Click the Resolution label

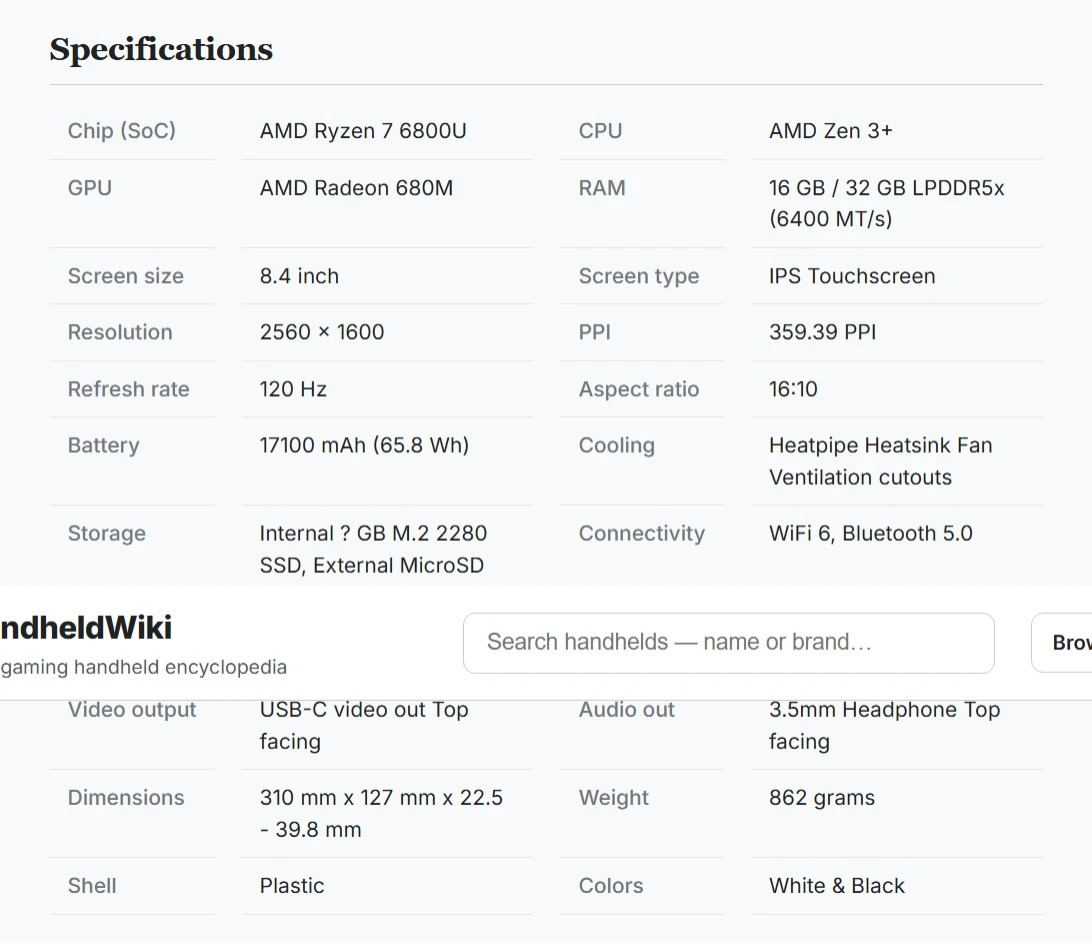[120, 332]
